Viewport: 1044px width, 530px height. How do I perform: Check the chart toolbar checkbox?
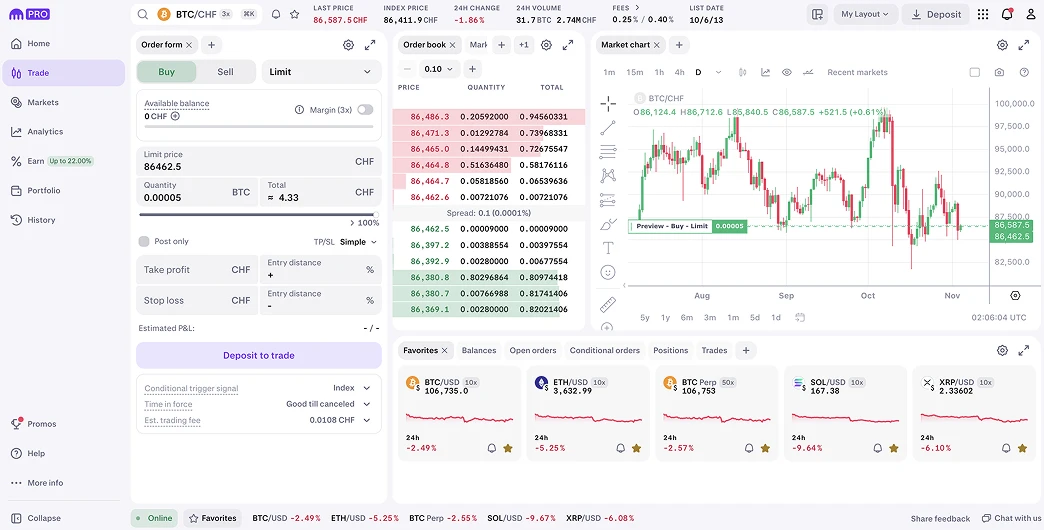[x=975, y=72]
